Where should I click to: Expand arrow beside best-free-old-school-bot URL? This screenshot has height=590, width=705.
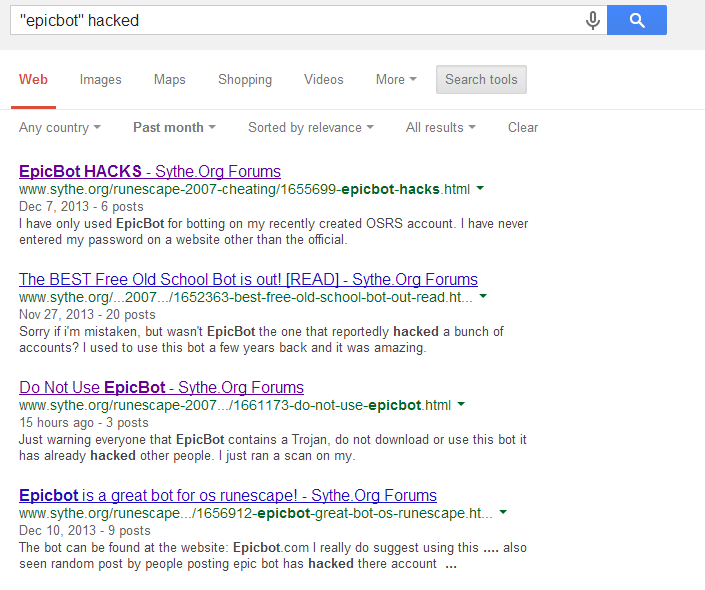pyautogui.click(x=483, y=296)
